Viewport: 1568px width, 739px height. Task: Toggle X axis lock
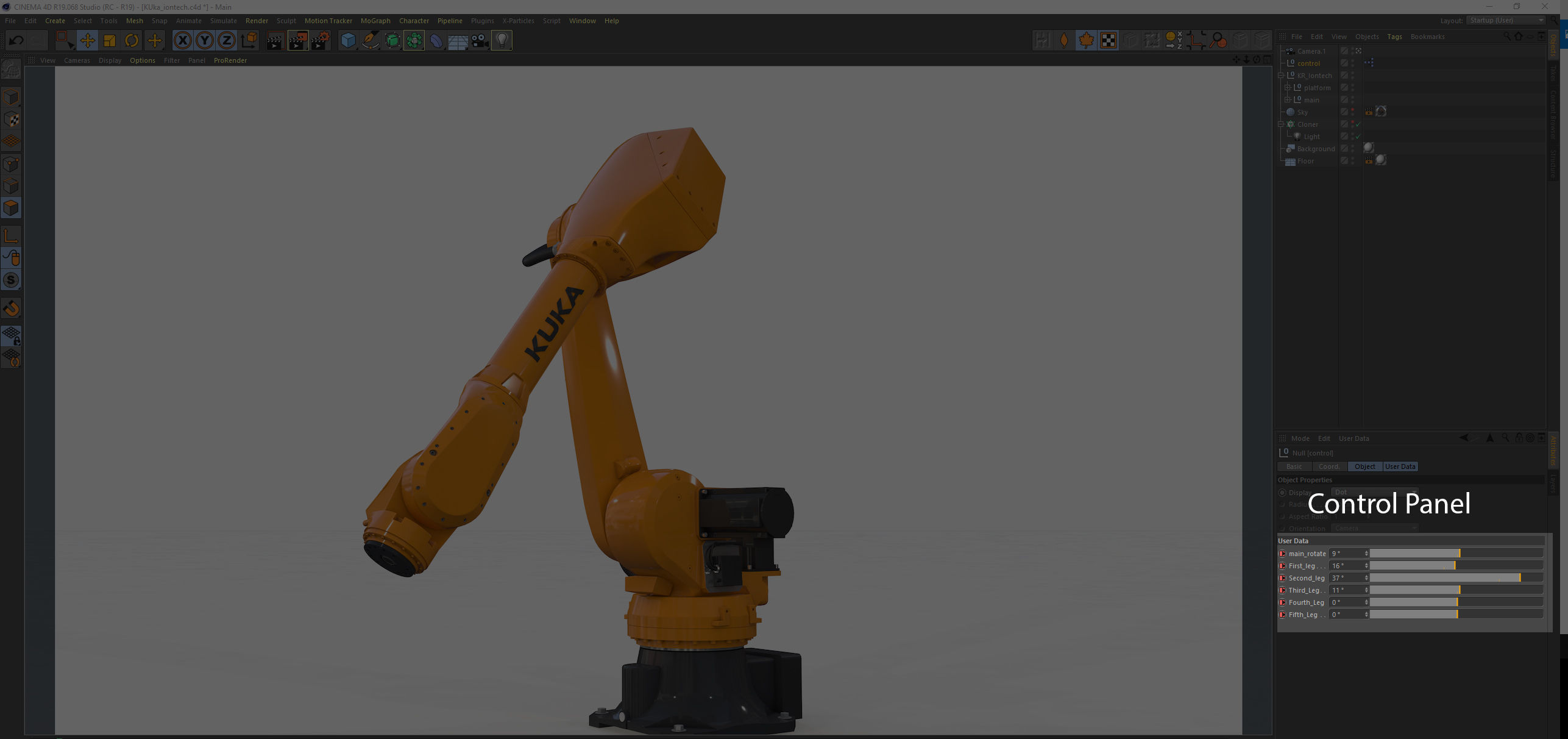click(x=182, y=41)
